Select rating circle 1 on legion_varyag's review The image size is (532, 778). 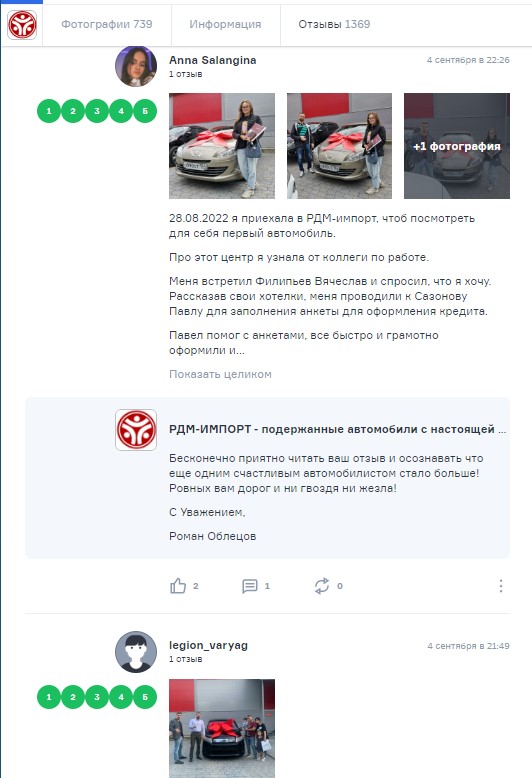point(49,697)
